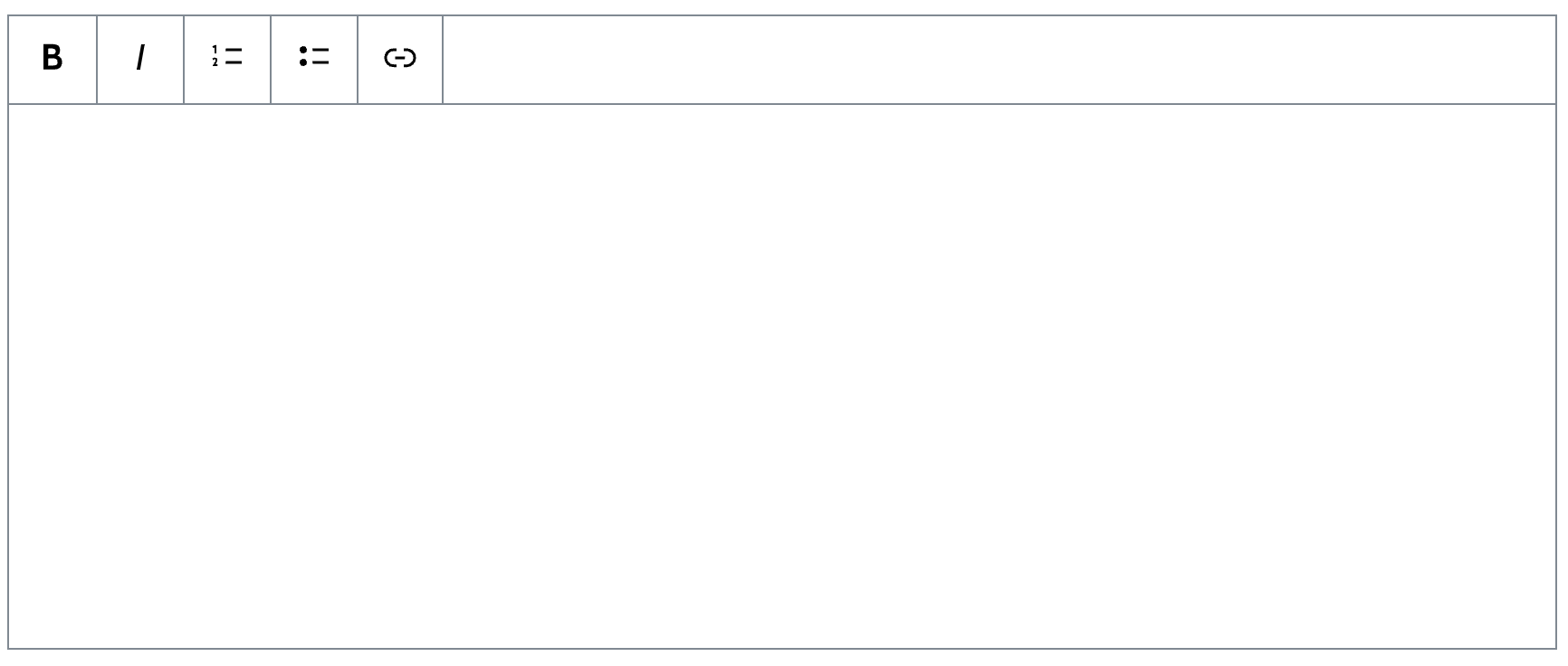The height and width of the screenshot is (666, 1568).
Task: Insert a bulleted list
Action: [314, 59]
